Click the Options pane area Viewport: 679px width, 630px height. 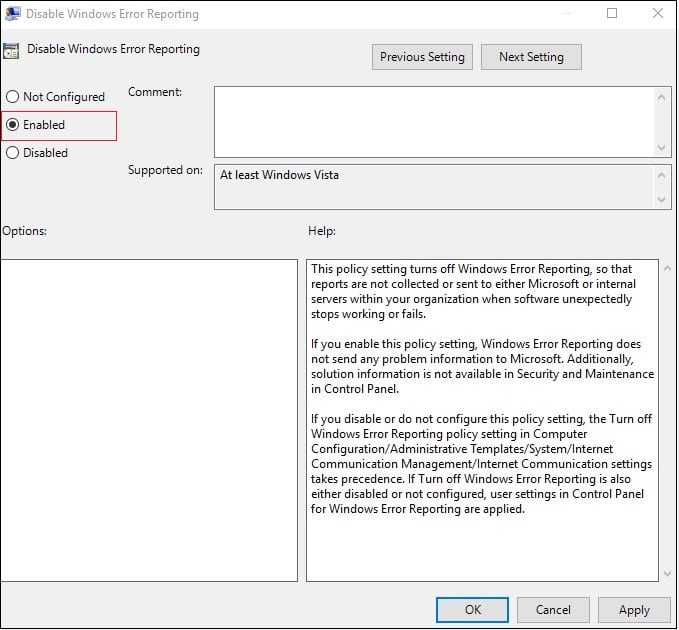149,420
